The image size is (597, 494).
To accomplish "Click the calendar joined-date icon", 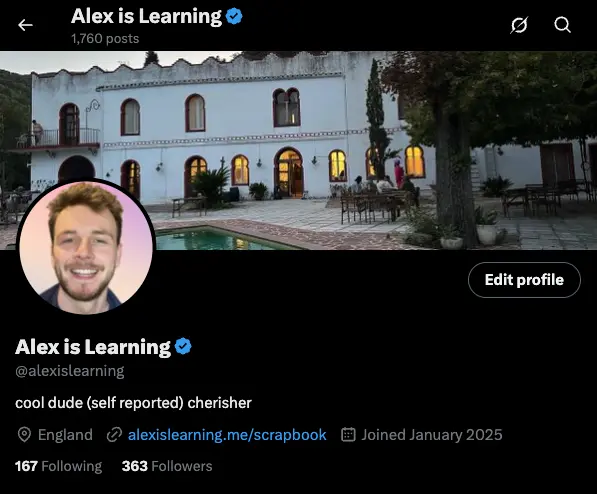I will (348, 435).
